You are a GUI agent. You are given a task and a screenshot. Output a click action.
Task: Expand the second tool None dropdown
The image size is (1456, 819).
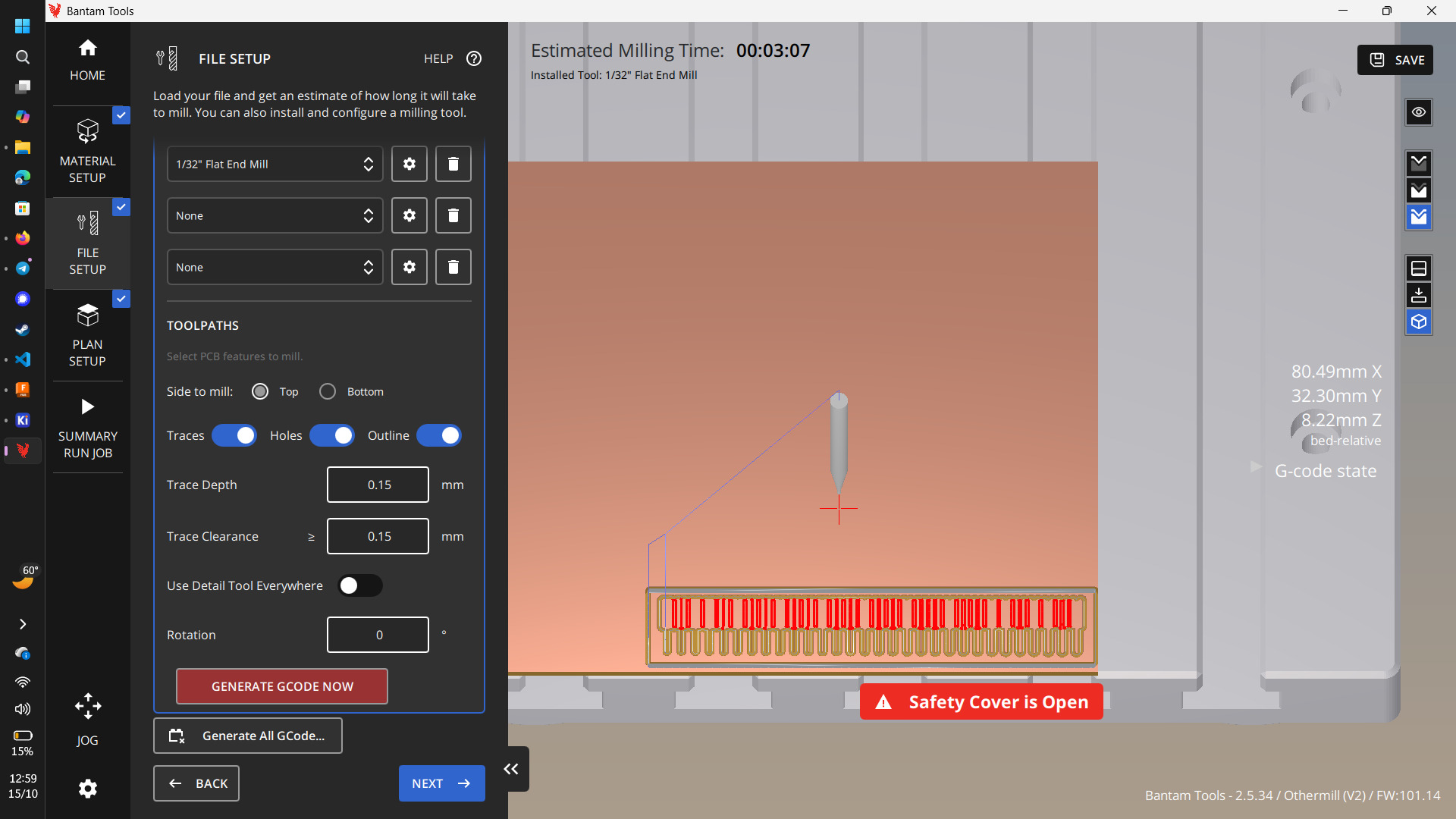coord(275,215)
